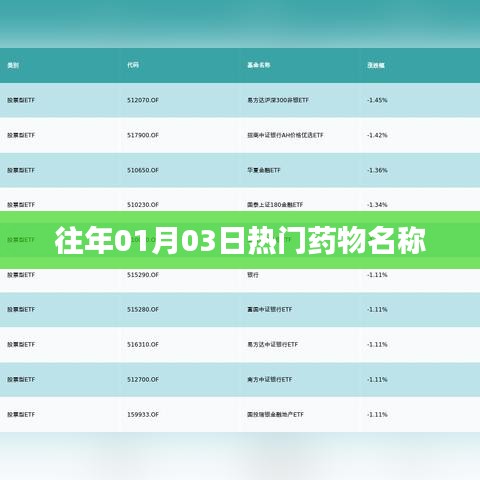Open the 国泰上证180金融ETF fund name
Viewport: 480px width, 480px height.
[x=275, y=204]
